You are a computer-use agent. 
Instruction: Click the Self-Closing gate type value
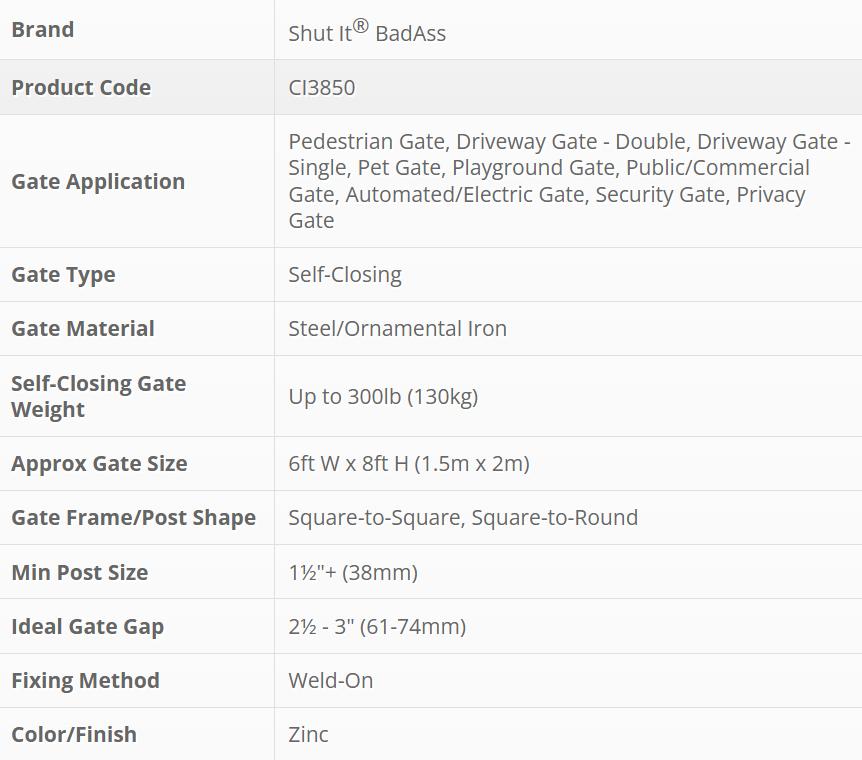345,275
